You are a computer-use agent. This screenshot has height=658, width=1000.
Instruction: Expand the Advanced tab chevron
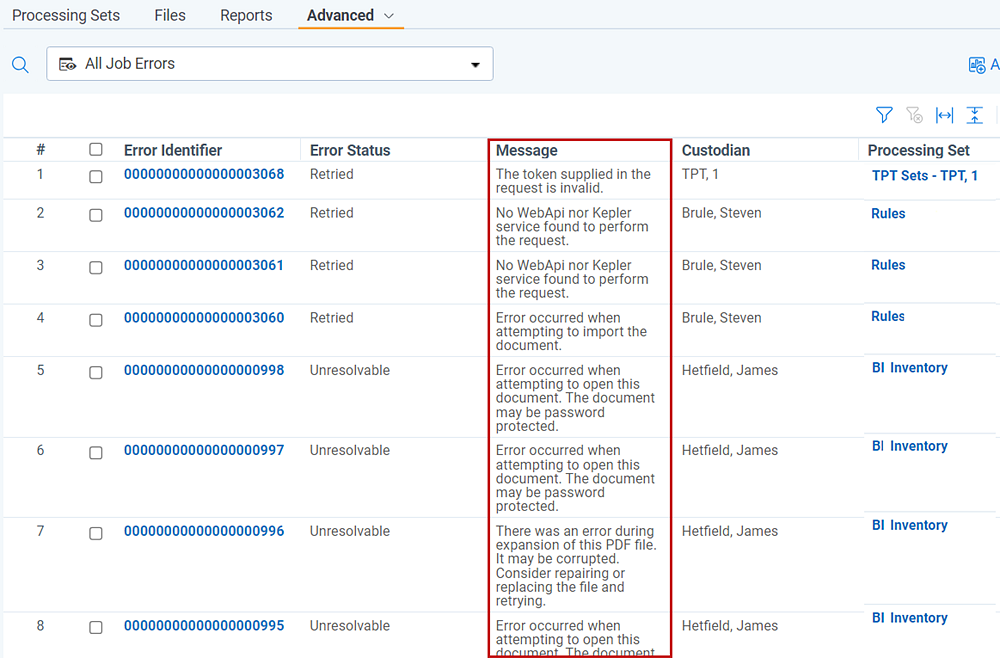pyautogui.click(x=389, y=16)
